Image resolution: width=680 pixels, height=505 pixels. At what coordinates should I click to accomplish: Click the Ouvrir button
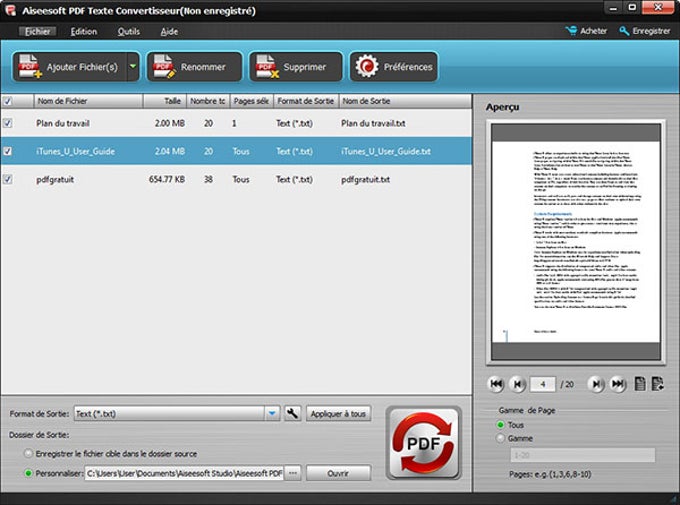338,473
